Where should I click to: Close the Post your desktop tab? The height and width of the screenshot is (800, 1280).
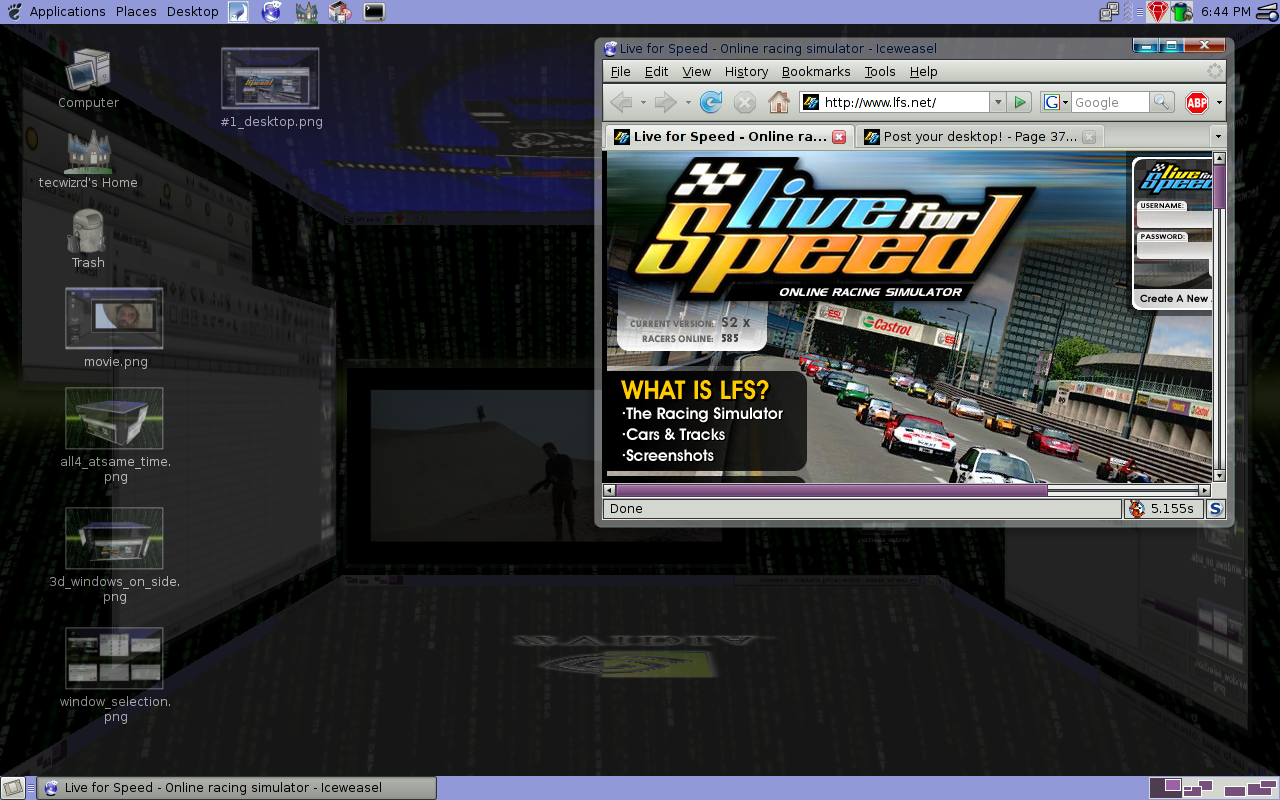pos(1089,137)
